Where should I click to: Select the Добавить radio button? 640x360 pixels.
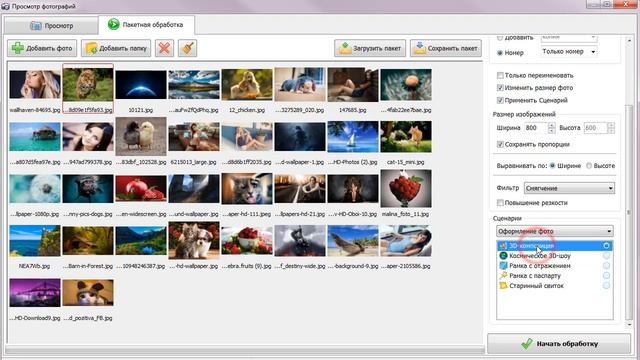coord(500,38)
